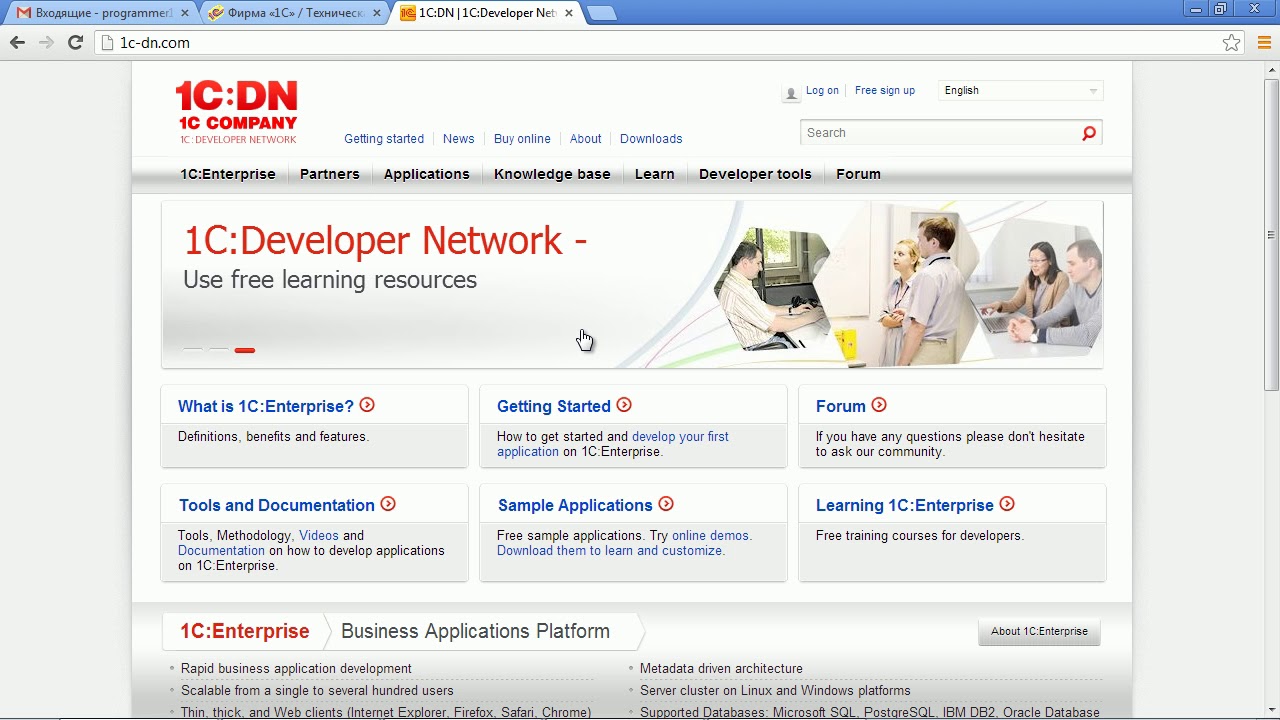1280x720 pixels.
Task: Open the Applications menu item
Action: 427,174
